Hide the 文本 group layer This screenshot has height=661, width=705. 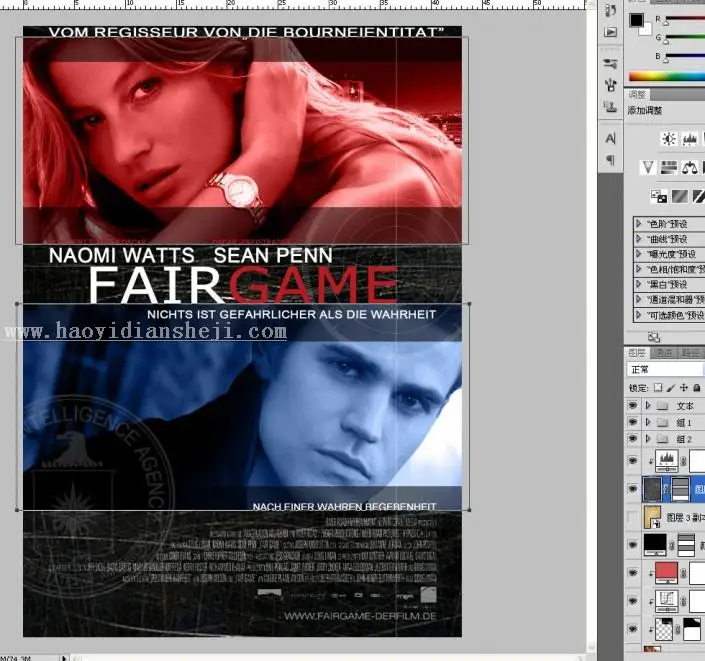[633, 406]
